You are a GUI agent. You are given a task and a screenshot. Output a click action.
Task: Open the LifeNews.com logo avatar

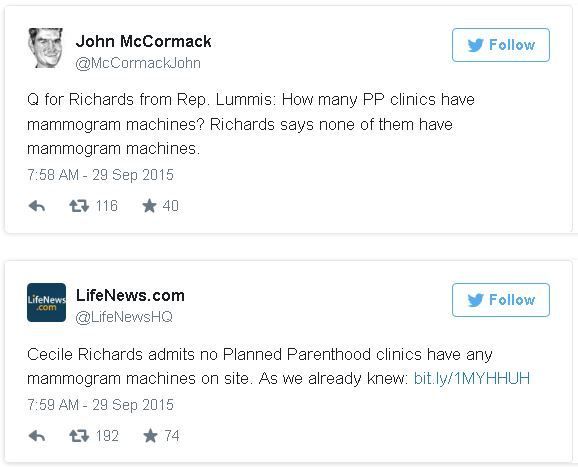point(46,303)
